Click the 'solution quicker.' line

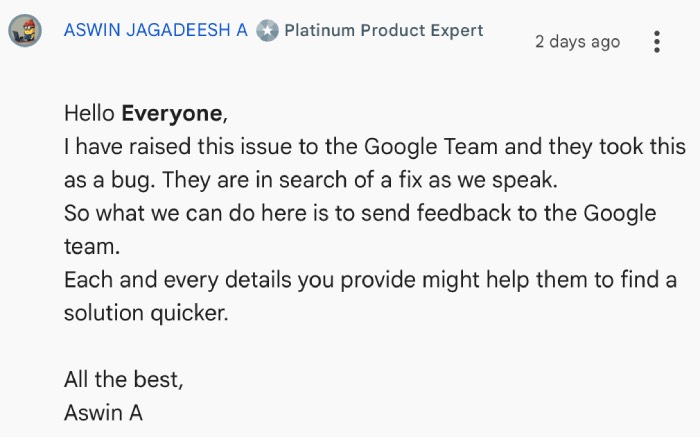click(x=146, y=314)
